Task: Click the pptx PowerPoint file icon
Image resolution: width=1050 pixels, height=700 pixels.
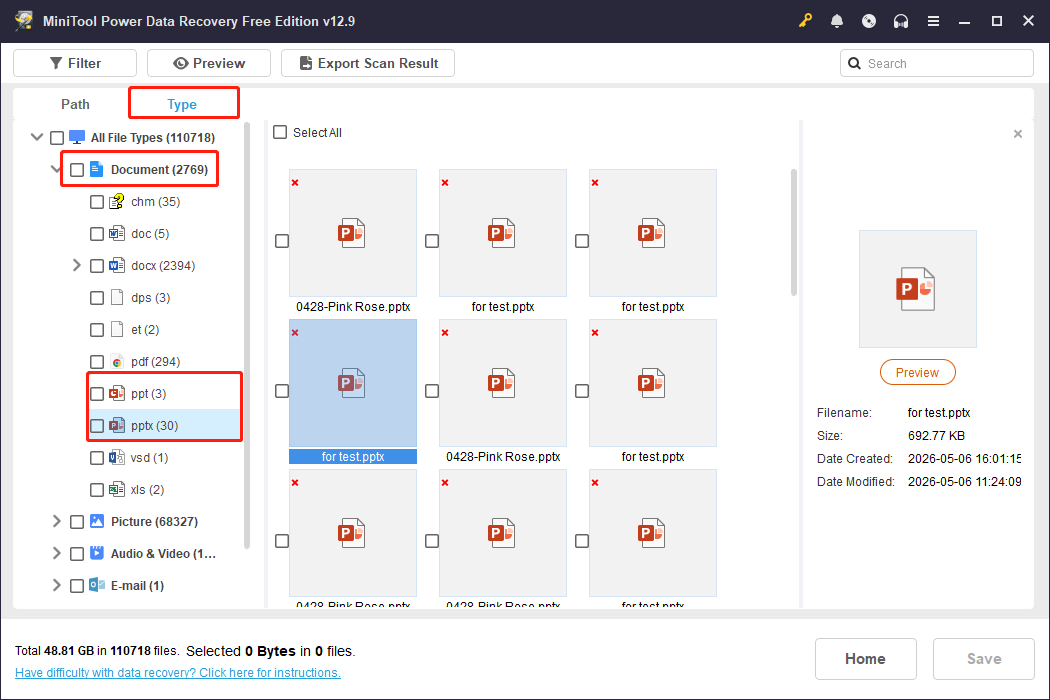Action: click(117, 425)
